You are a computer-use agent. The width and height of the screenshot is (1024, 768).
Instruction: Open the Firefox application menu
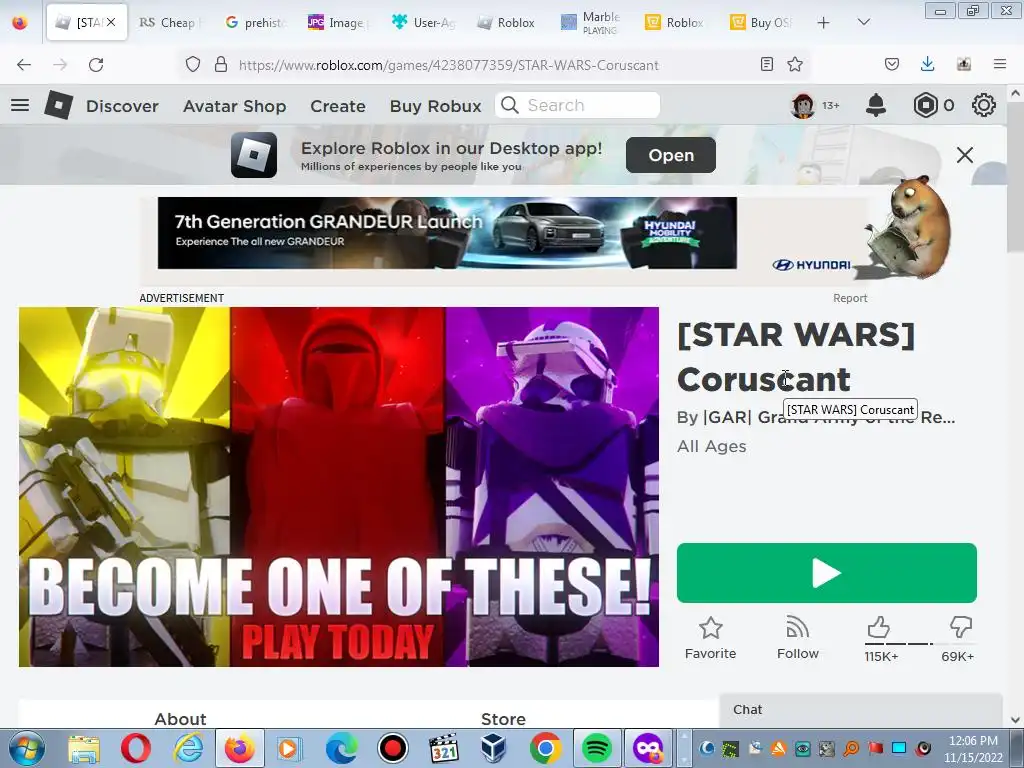(x=1000, y=64)
